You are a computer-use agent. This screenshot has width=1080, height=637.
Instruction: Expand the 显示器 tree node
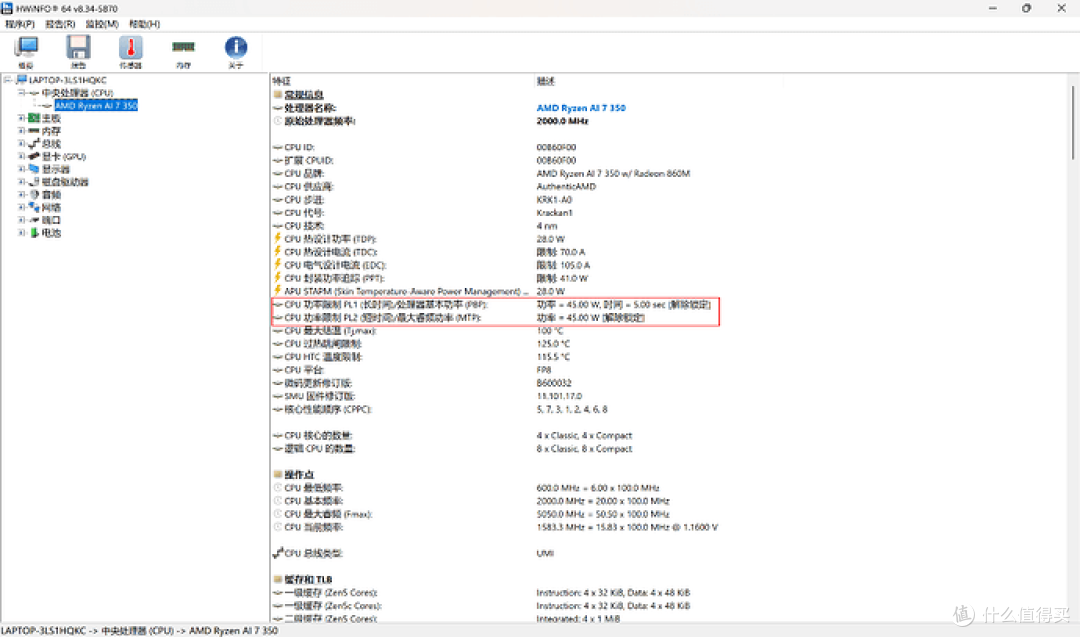21,169
